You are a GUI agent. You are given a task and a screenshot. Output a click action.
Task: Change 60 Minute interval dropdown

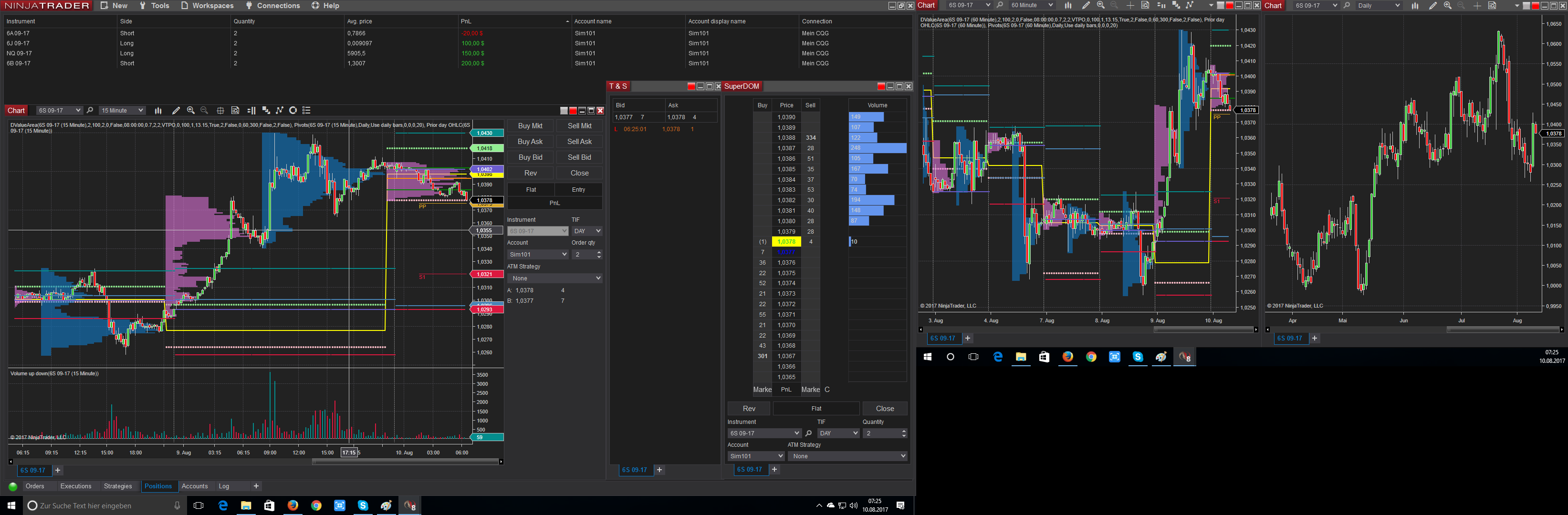(1031, 5)
